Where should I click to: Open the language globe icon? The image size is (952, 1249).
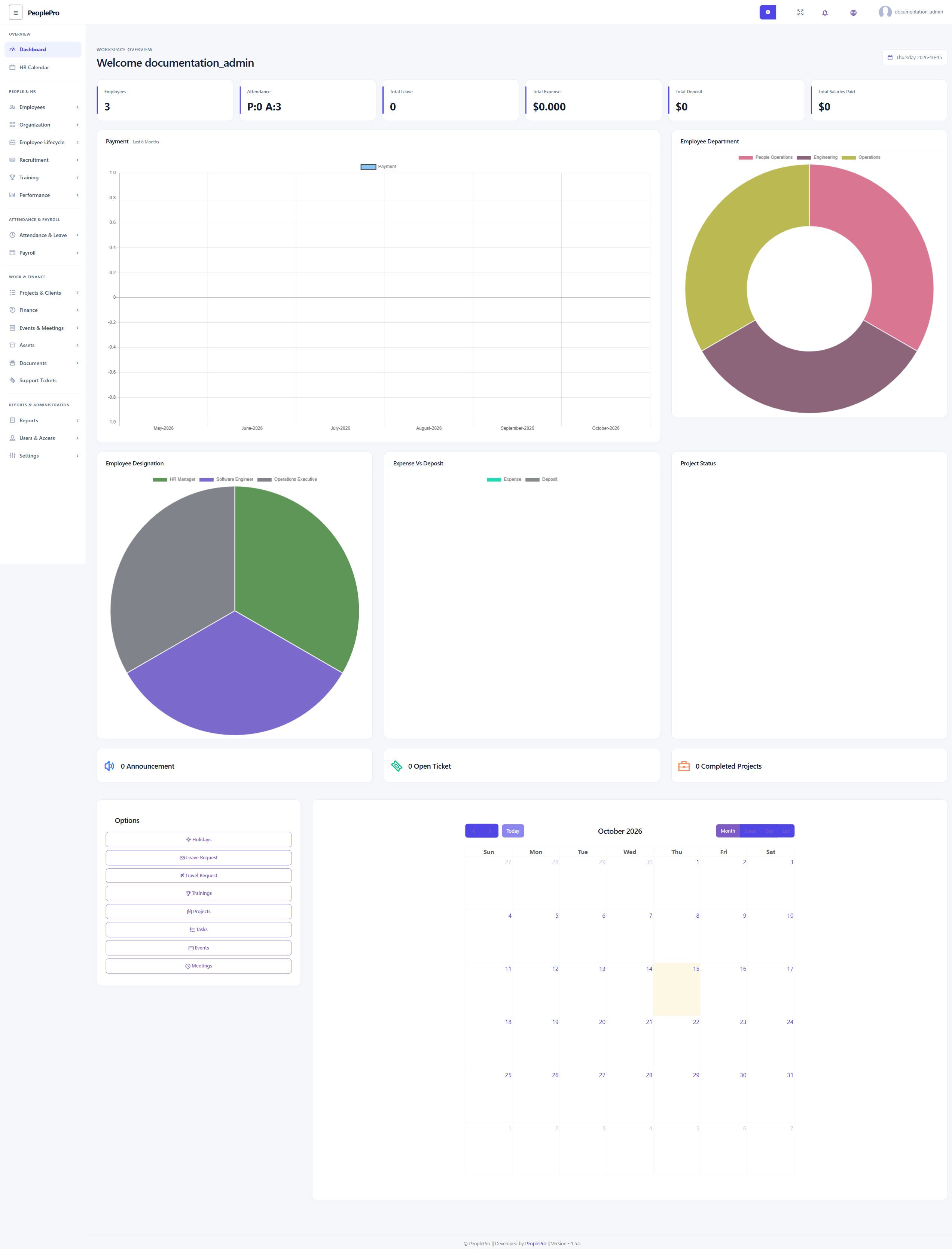853,12
